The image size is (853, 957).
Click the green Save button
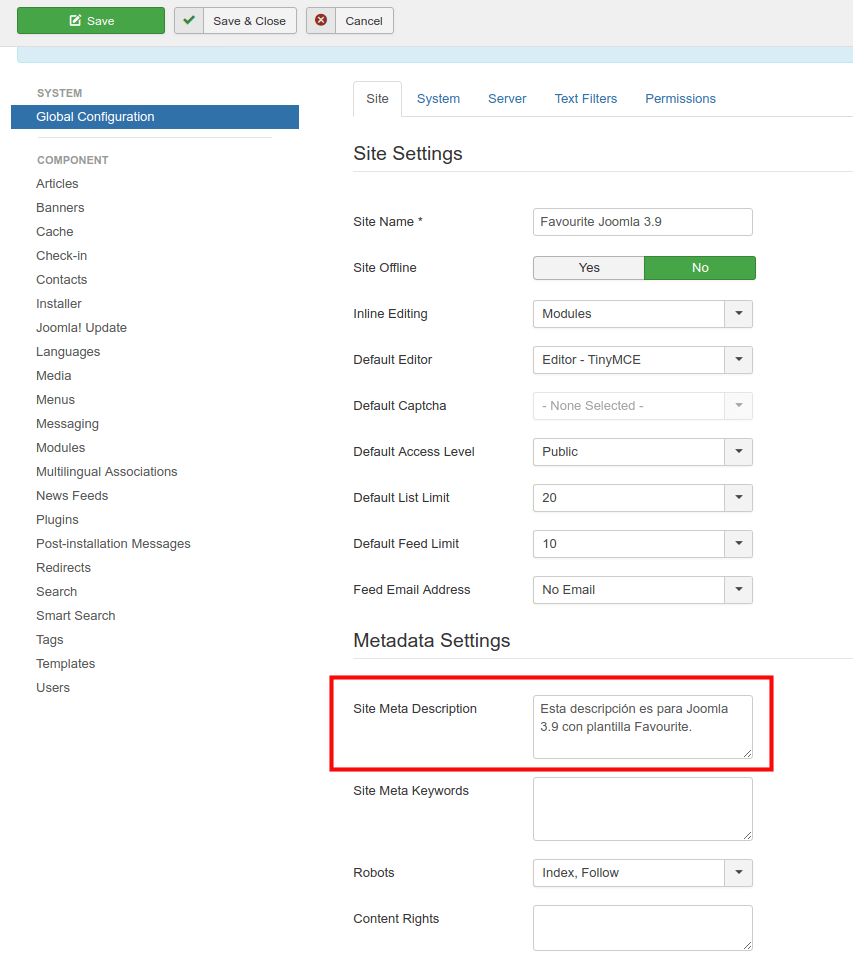pos(91,21)
